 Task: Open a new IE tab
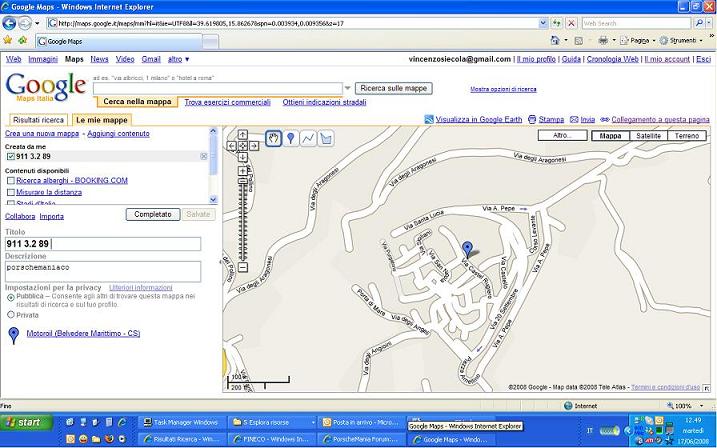click(210, 42)
